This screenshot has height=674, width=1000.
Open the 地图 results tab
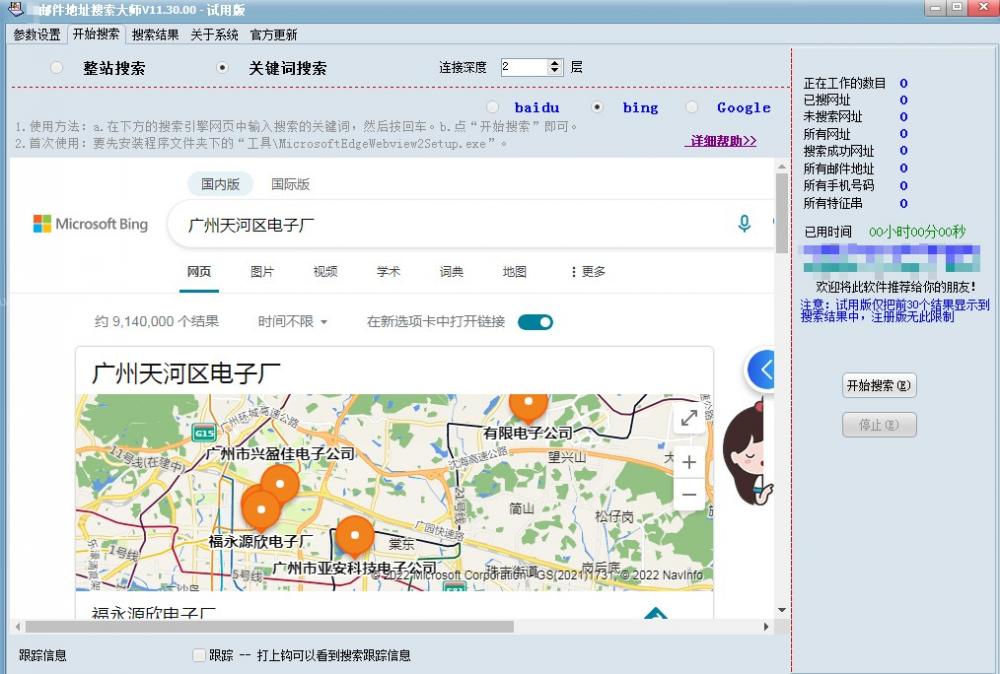coord(515,272)
